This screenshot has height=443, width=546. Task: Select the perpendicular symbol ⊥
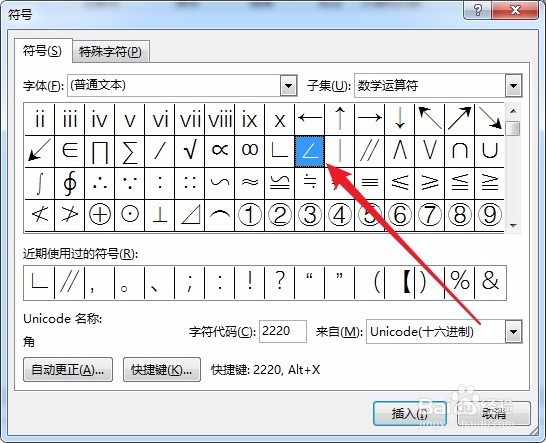pyautogui.click(x=160, y=215)
